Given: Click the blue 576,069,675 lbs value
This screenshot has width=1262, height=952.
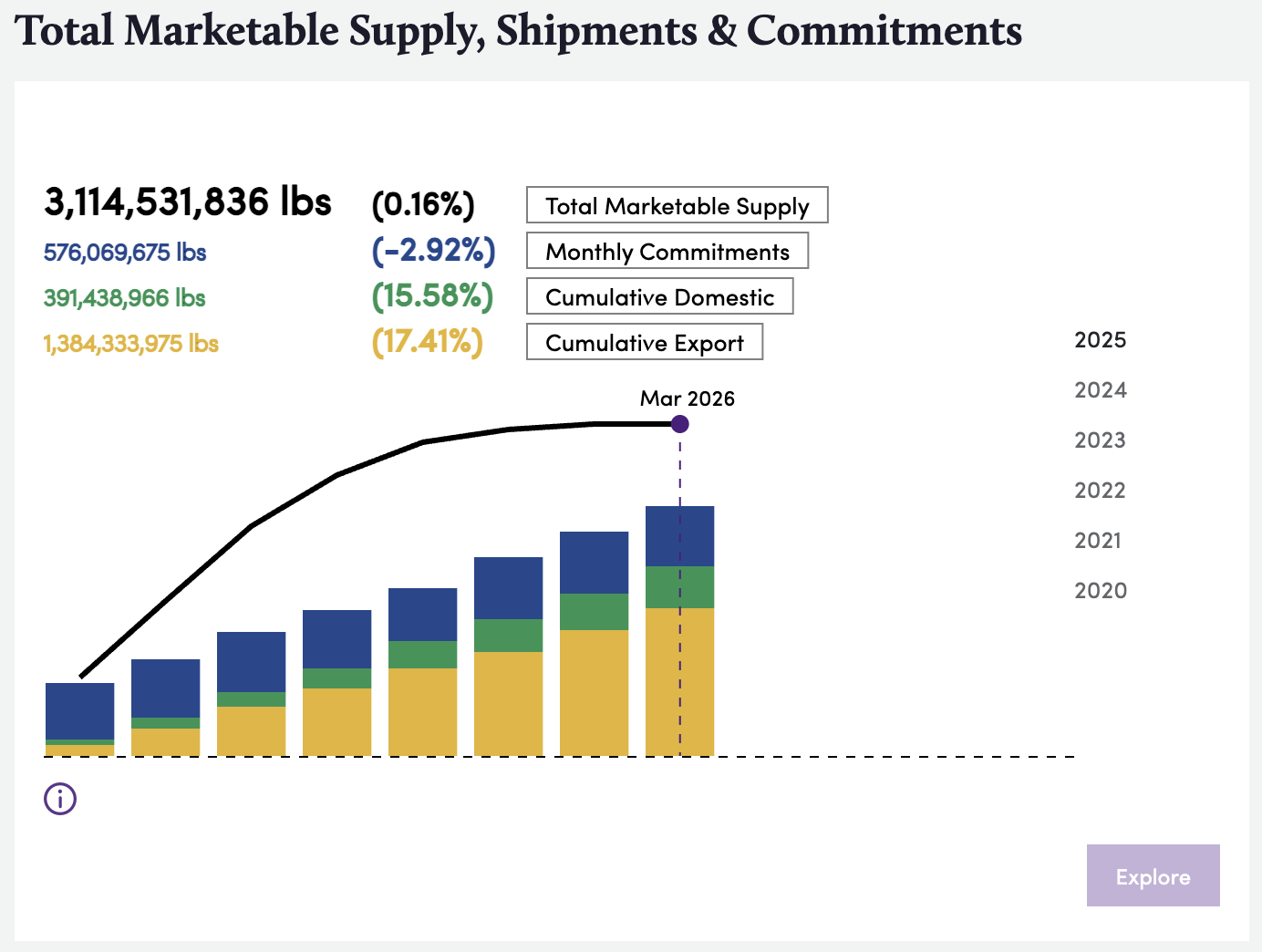Looking at the screenshot, I should coord(125,253).
